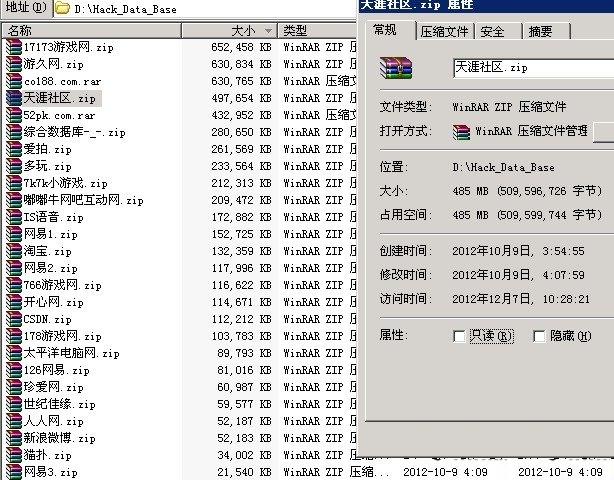
Task: Click the location text D:\Hack_Data_Base in dialog
Action: pyautogui.click(x=503, y=168)
